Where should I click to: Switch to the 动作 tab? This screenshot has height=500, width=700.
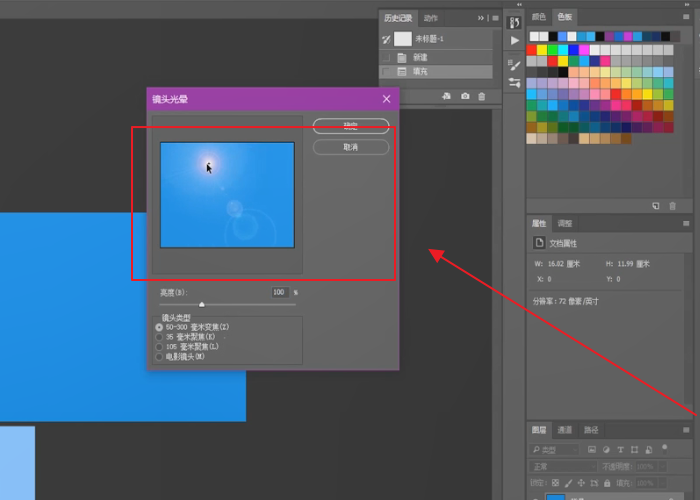(x=430, y=18)
